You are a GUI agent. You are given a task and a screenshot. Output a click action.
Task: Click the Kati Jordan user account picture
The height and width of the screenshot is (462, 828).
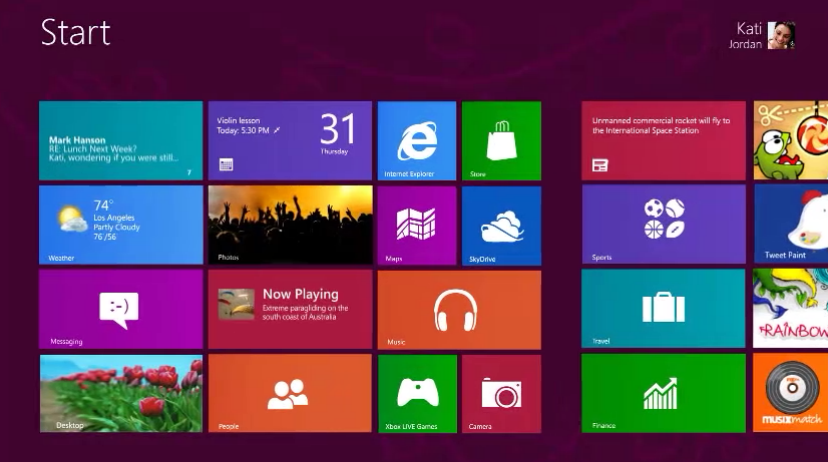click(781, 36)
